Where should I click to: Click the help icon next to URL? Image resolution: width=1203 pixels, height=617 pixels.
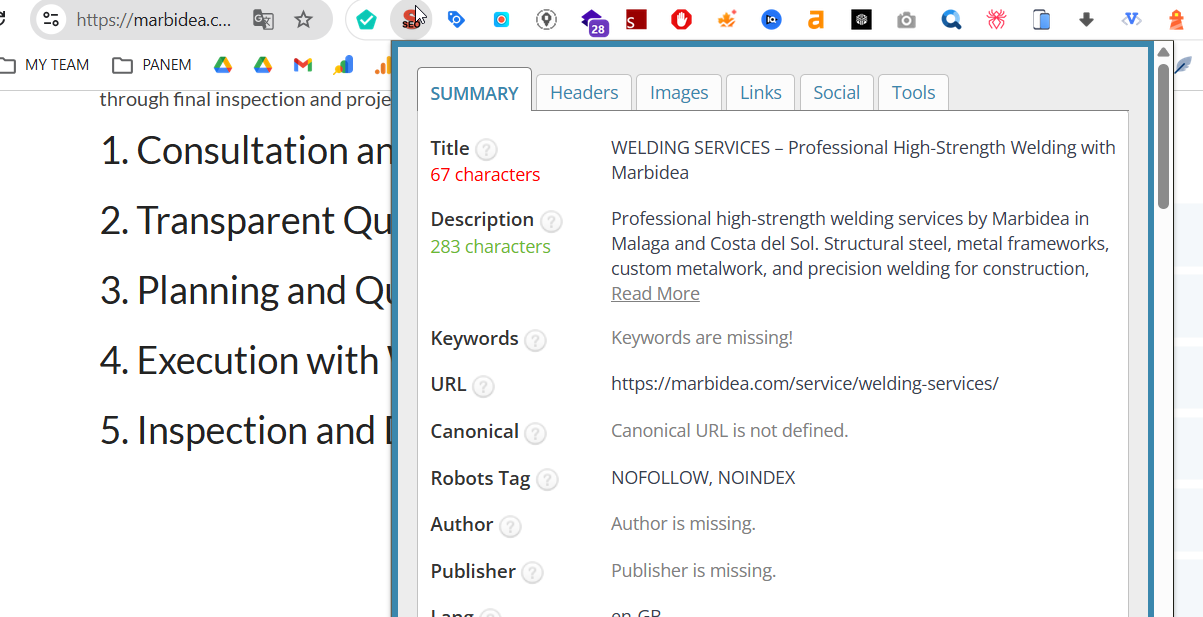click(483, 386)
